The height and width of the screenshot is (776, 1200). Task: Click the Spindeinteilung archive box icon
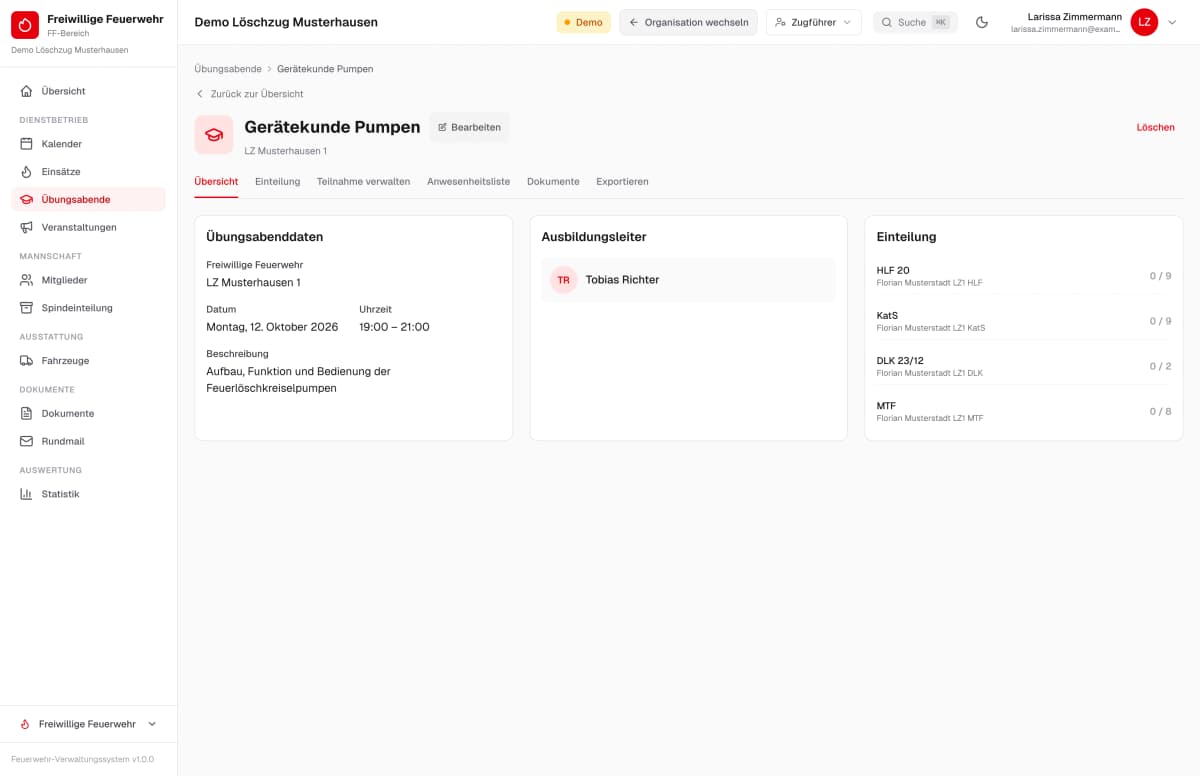27,308
